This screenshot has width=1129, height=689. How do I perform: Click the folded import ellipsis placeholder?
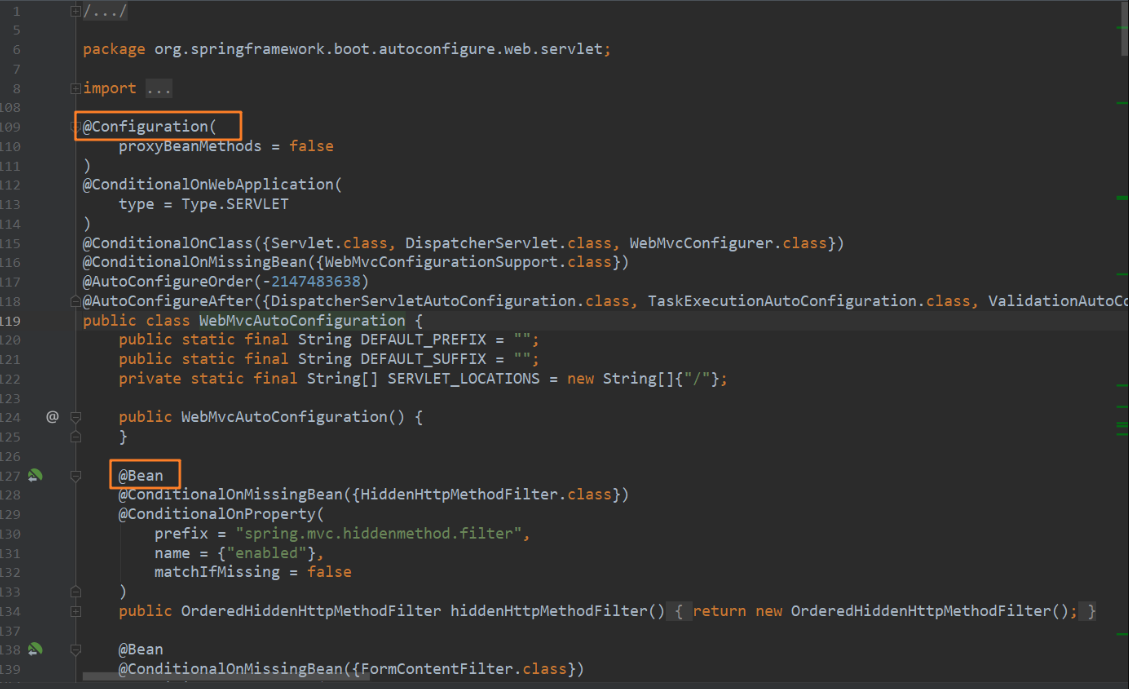click(x=159, y=89)
